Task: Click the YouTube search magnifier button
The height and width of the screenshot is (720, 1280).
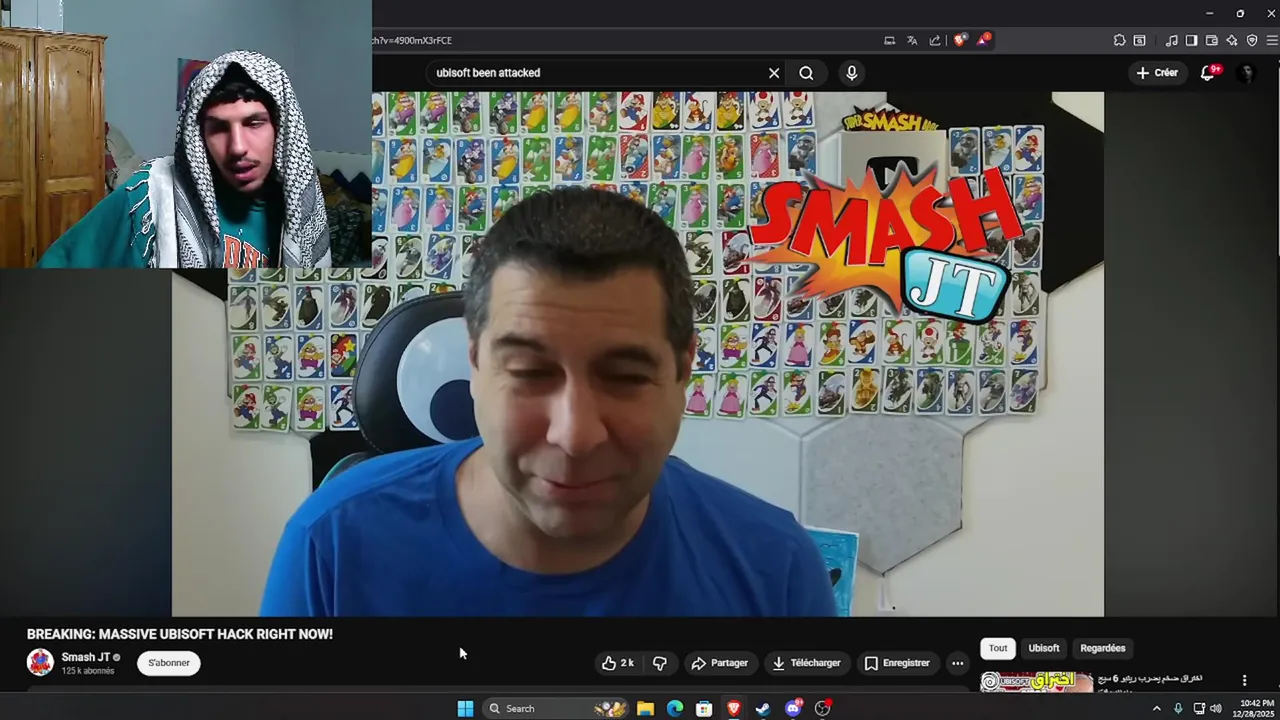Action: click(x=806, y=73)
